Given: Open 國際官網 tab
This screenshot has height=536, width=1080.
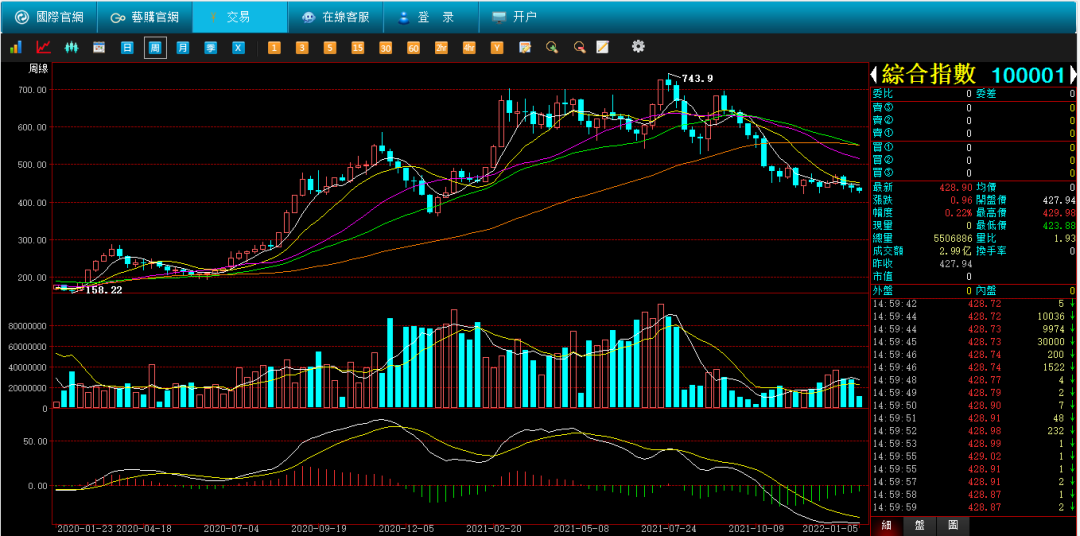Looking at the screenshot, I should click(49, 17).
